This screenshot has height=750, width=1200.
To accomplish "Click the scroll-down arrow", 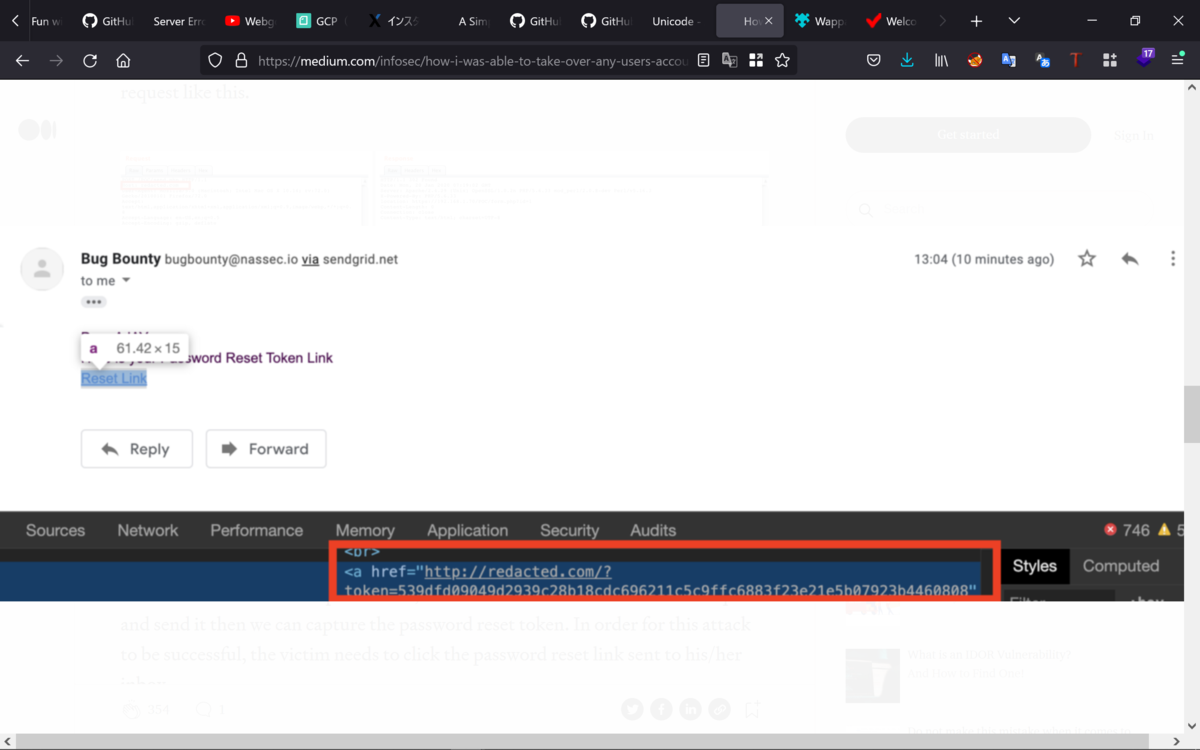I will tap(1191, 726).
